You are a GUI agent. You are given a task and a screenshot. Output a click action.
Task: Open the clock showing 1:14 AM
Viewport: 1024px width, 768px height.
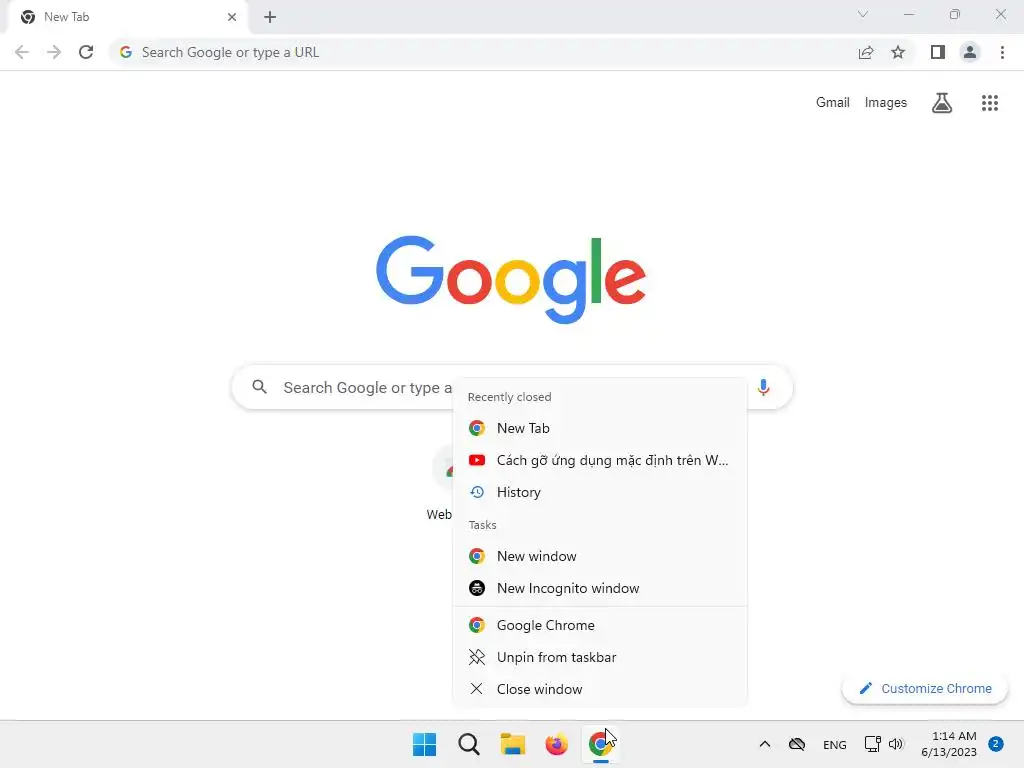(x=949, y=744)
